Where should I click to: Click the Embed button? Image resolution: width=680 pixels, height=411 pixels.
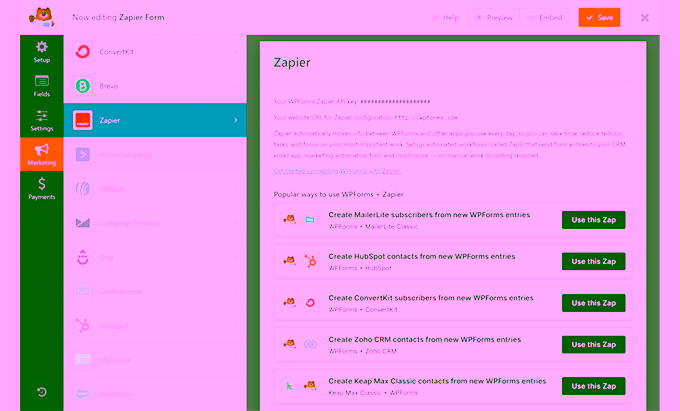[x=545, y=18]
